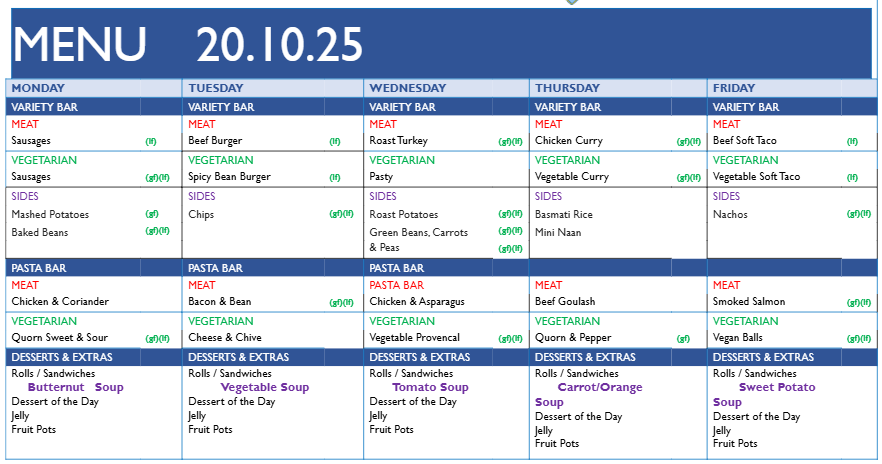
Task: Select the MONDAY column header
Action: [38, 88]
